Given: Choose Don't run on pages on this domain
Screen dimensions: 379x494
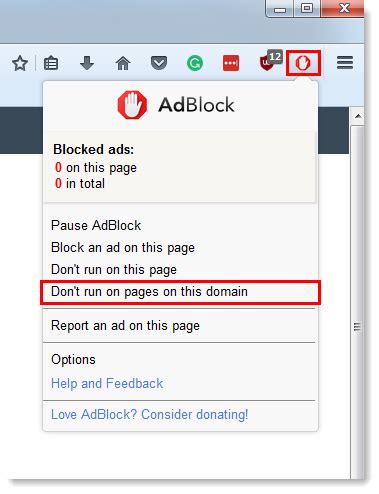Looking at the screenshot, I should coord(180,292).
